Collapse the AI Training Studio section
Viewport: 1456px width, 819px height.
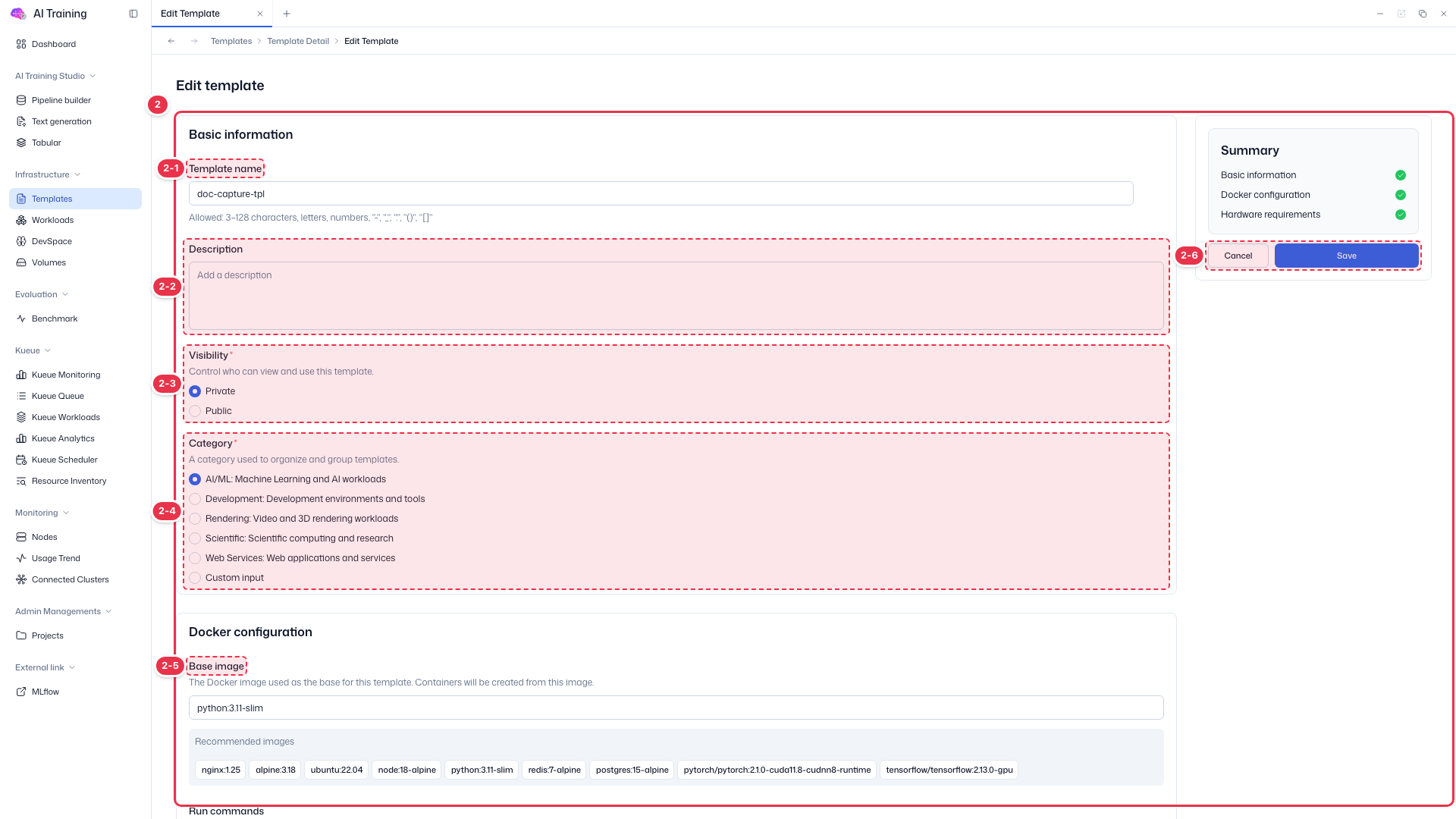55,76
